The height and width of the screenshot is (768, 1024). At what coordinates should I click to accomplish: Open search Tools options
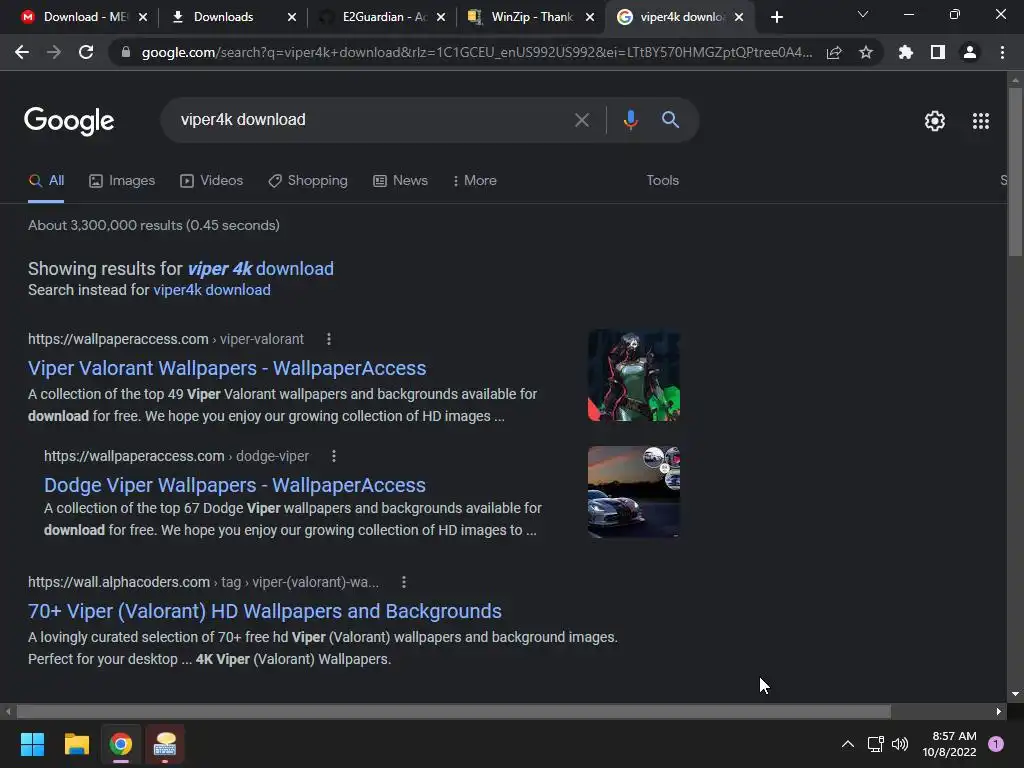pos(662,181)
